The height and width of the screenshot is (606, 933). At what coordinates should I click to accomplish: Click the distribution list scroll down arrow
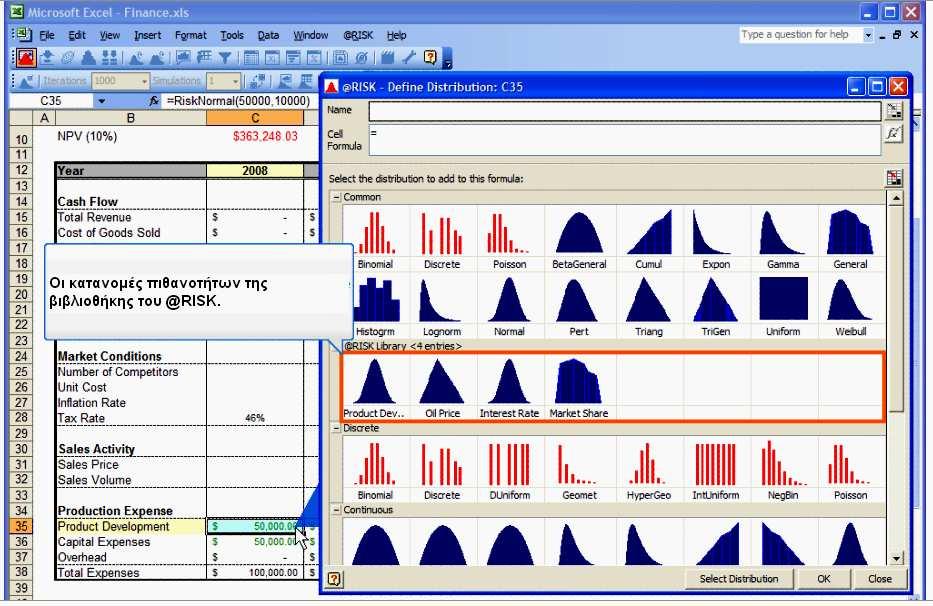pos(896,558)
